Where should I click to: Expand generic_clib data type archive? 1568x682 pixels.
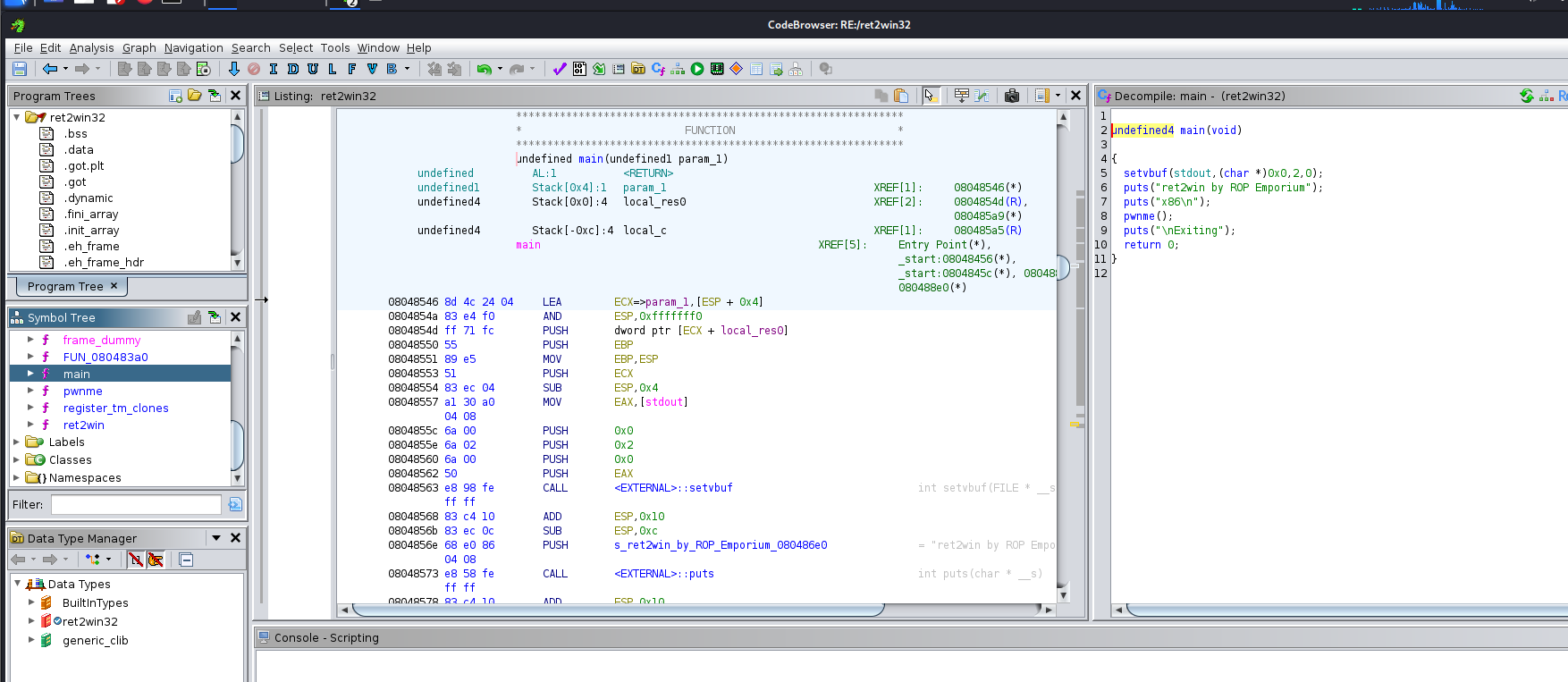click(x=31, y=640)
